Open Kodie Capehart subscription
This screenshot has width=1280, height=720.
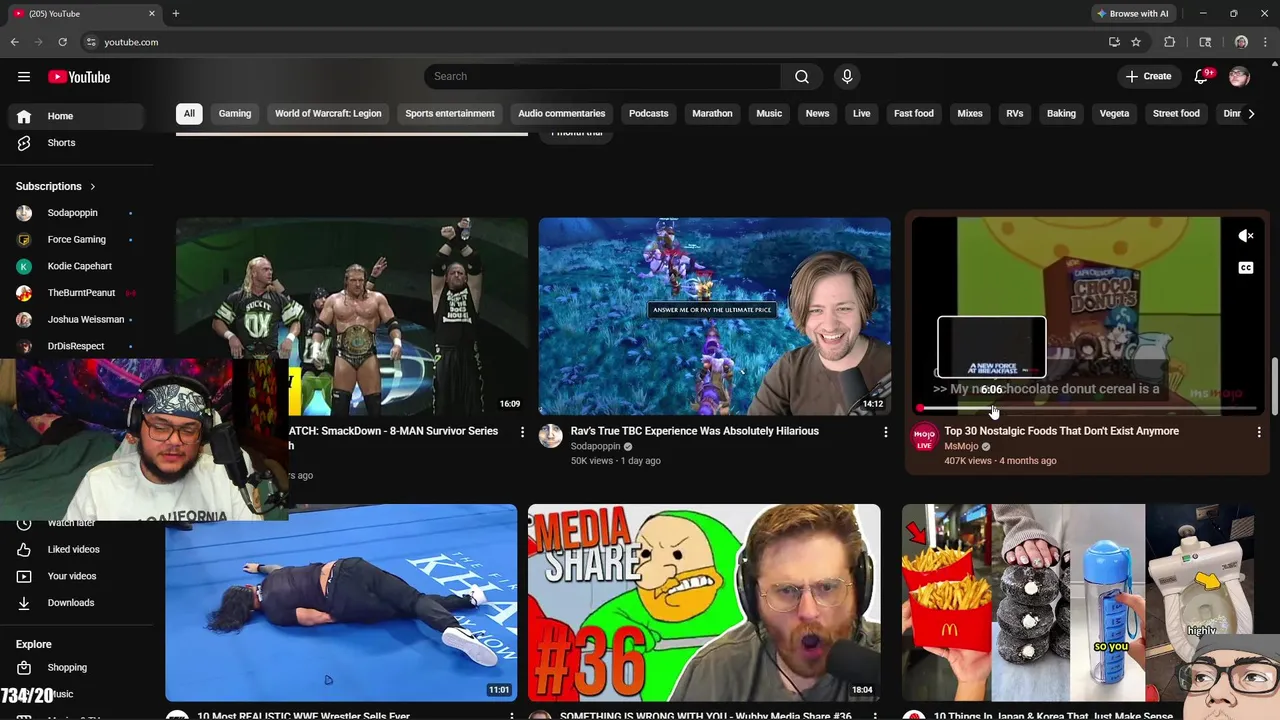77,266
